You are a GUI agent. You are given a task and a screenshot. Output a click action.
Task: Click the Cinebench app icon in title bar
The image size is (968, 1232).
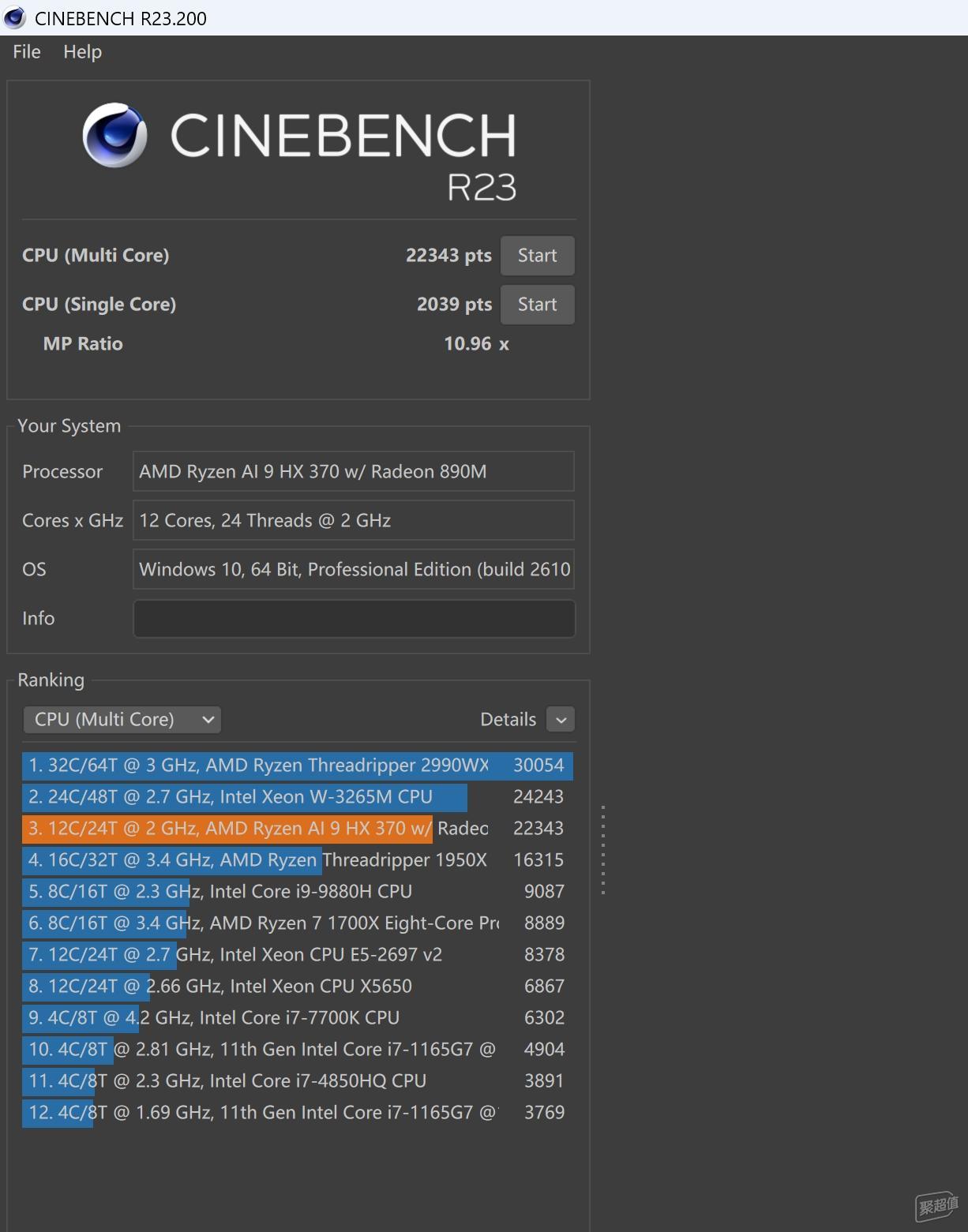click(x=14, y=17)
